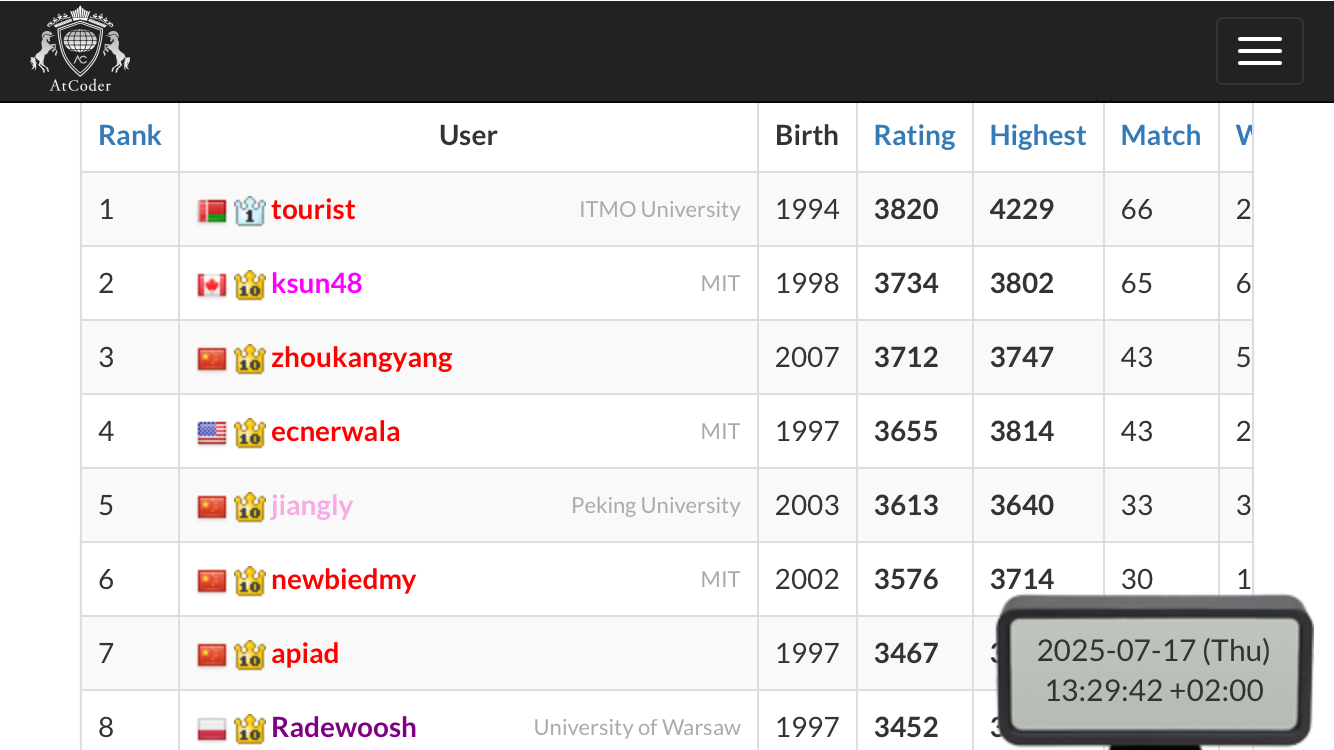
Task: Click China flag icon beside jiangly
Action: 212,507
